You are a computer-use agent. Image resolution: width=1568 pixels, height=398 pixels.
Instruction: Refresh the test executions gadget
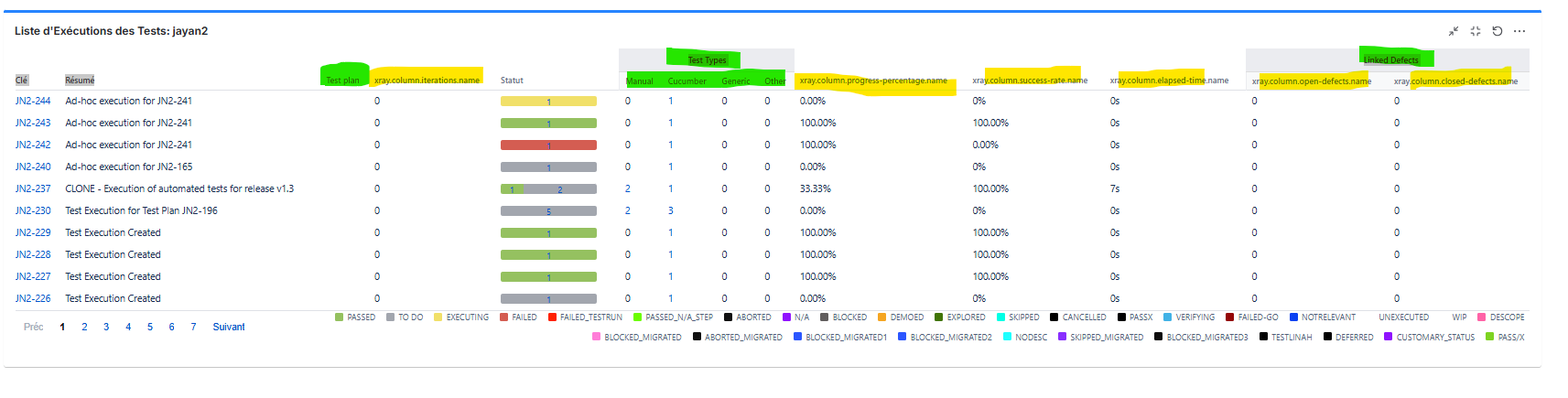tap(1497, 31)
